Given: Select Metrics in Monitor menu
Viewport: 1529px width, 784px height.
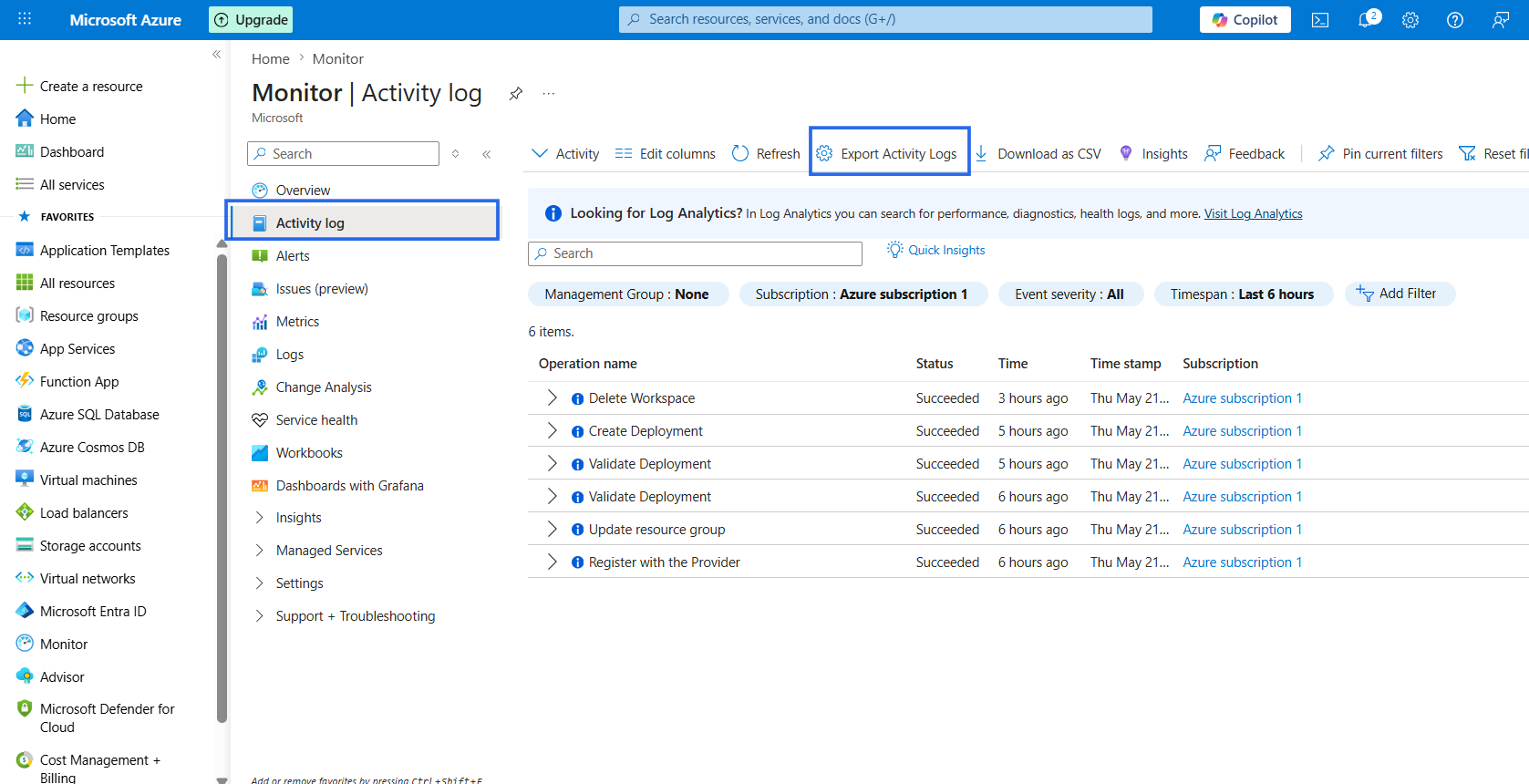Looking at the screenshot, I should pyautogui.click(x=297, y=322).
